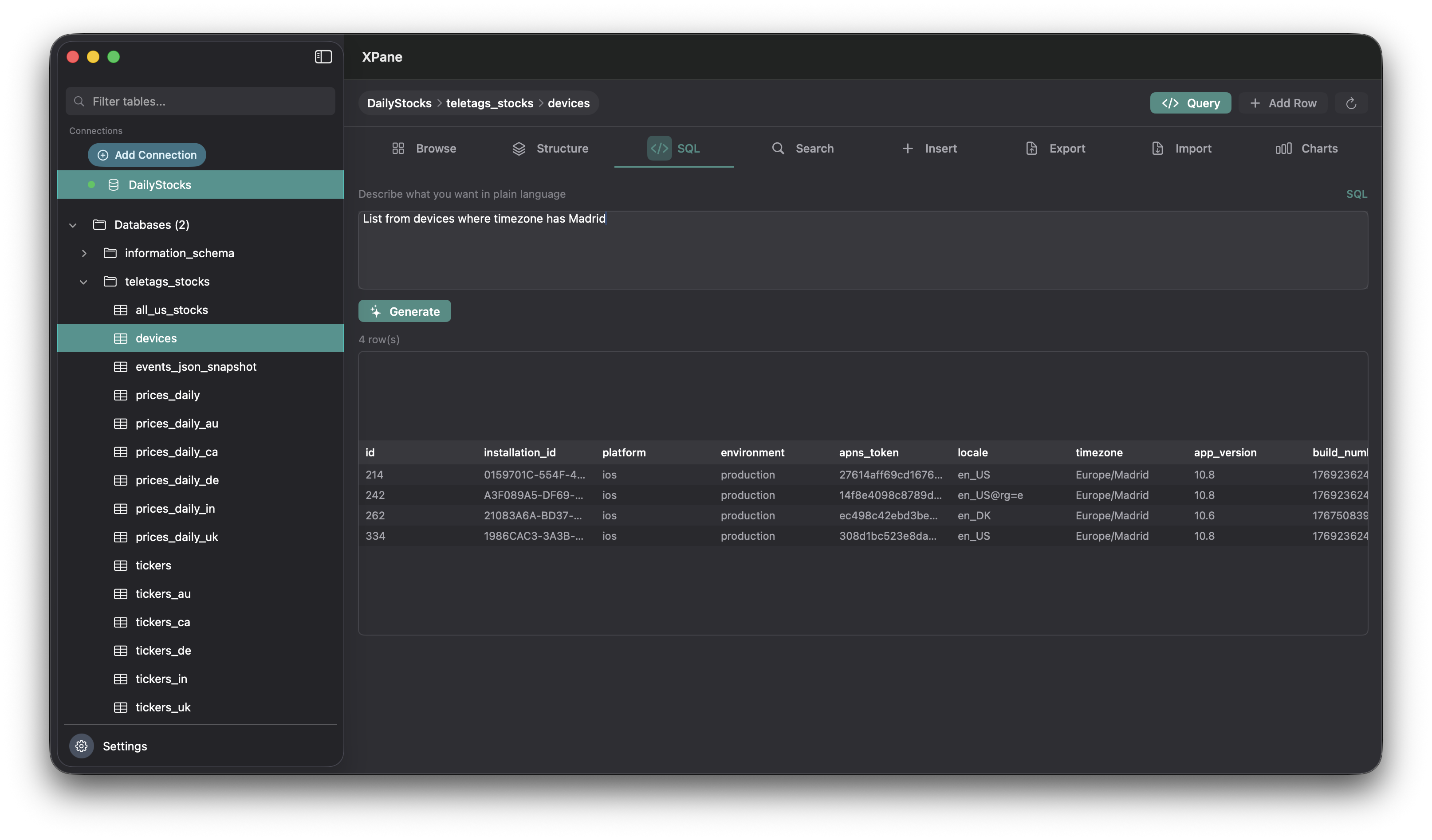The width and height of the screenshot is (1432, 840).
Task: Select the SQL tab
Action: pyautogui.click(x=674, y=148)
